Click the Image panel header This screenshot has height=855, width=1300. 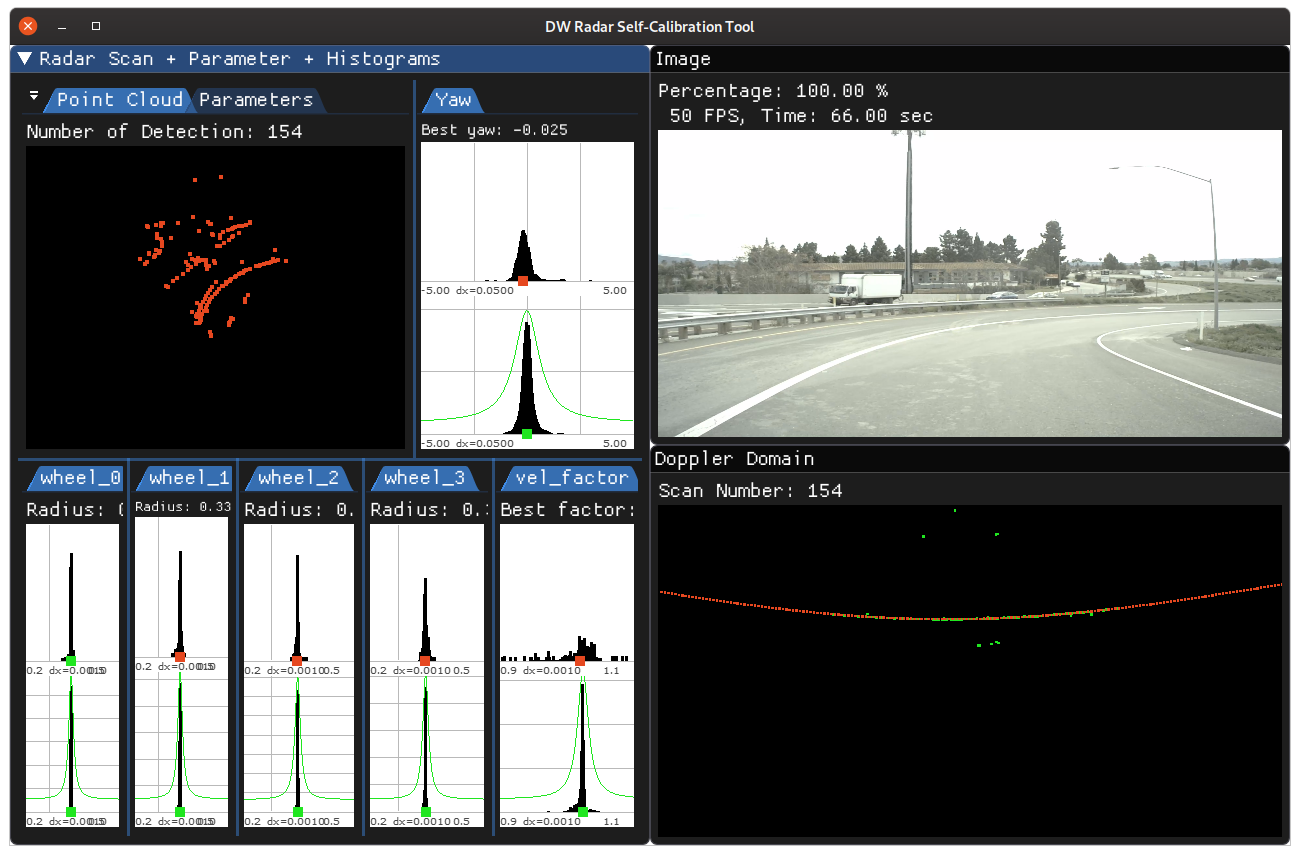tap(685, 59)
